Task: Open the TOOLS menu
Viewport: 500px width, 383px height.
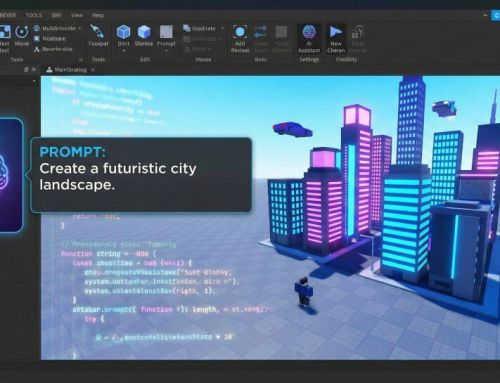Action: [x=34, y=15]
